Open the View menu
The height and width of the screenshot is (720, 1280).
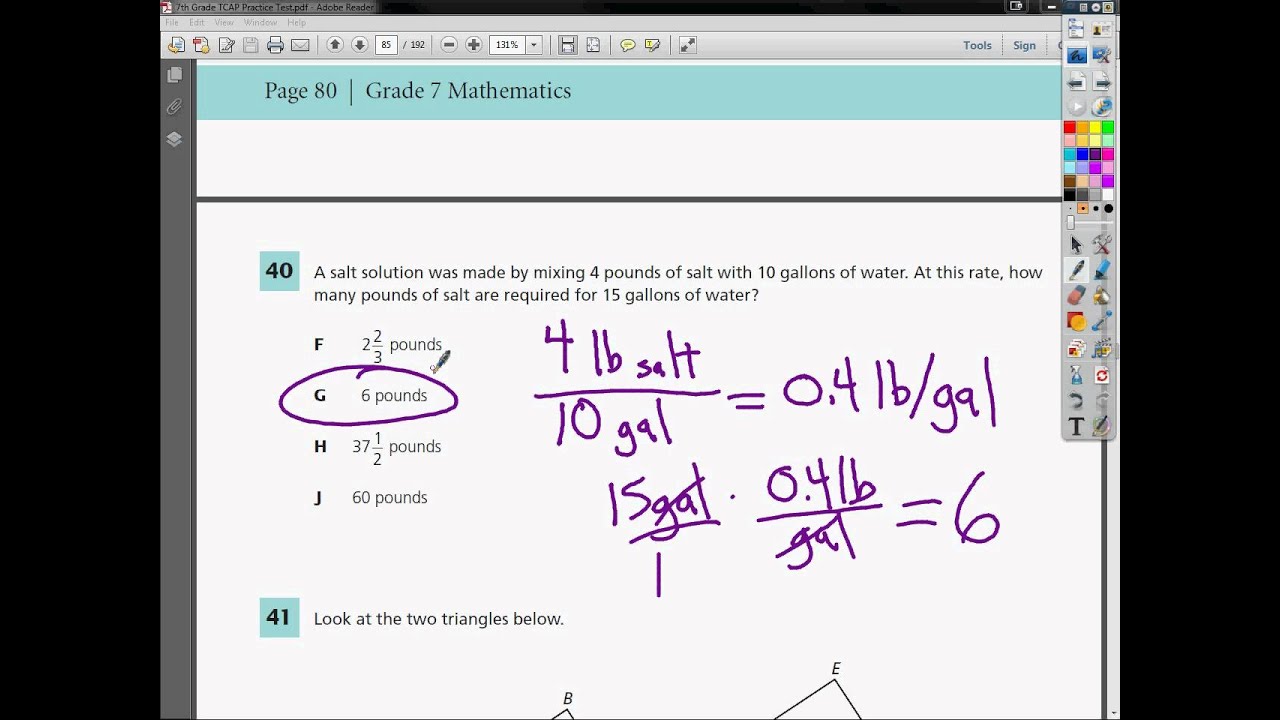click(x=224, y=22)
